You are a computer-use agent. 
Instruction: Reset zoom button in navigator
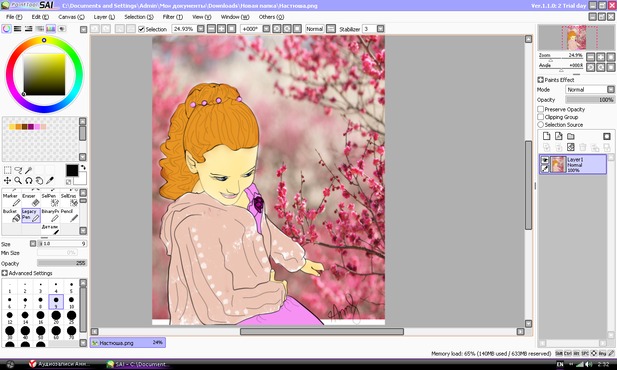point(611,57)
